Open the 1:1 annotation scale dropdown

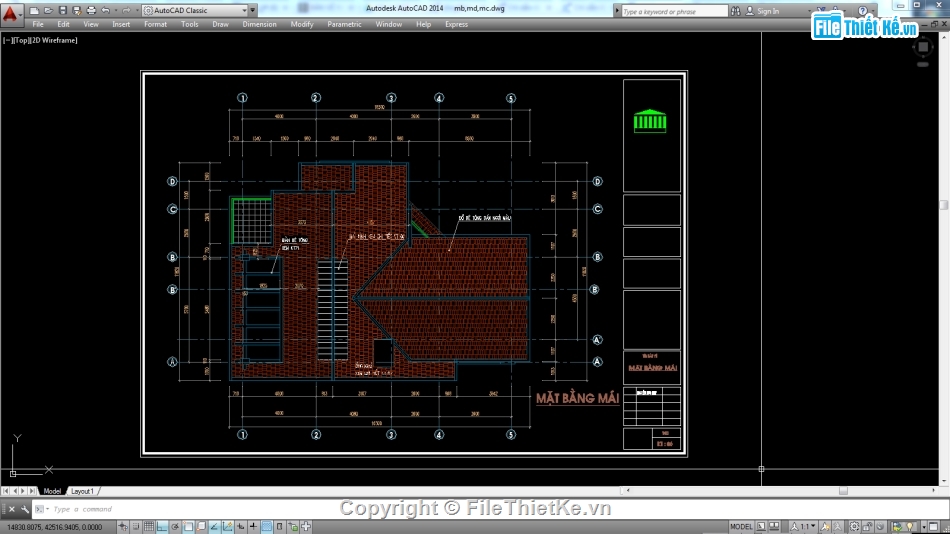803,526
